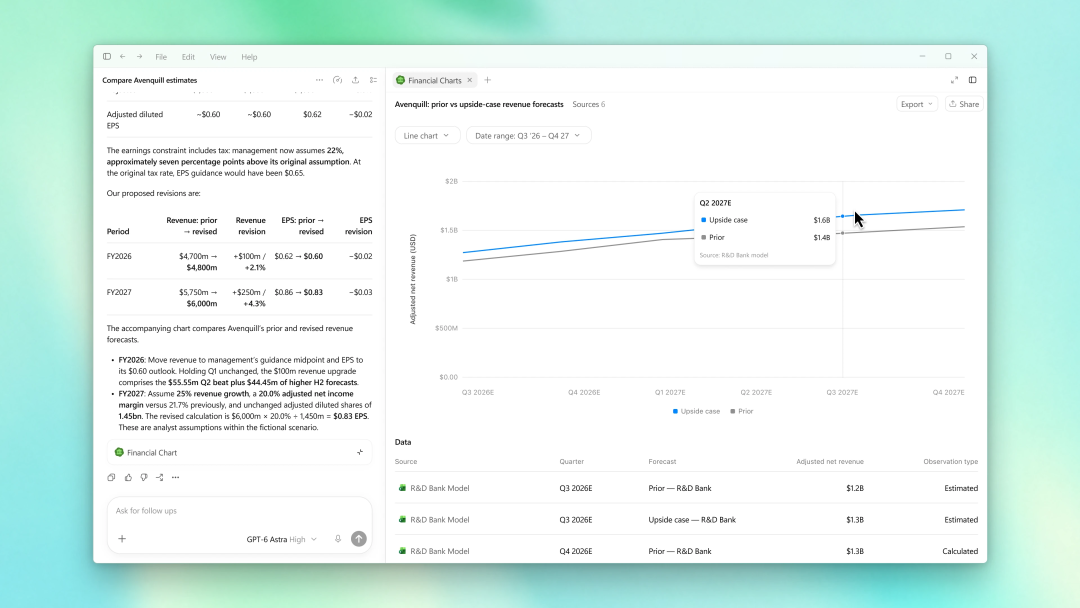Viewport: 1080px width, 608px height.
Task: Click the Adjusted net revenue column header
Action: (x=829, y=461)
